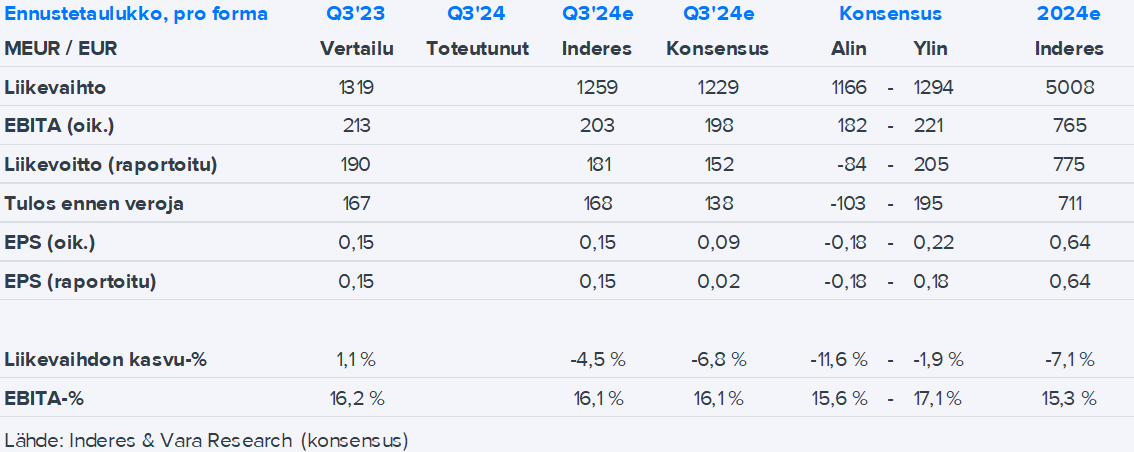Click the Konsensus range header above Alin
This screenshot has width=1134, height=452.
890,14
